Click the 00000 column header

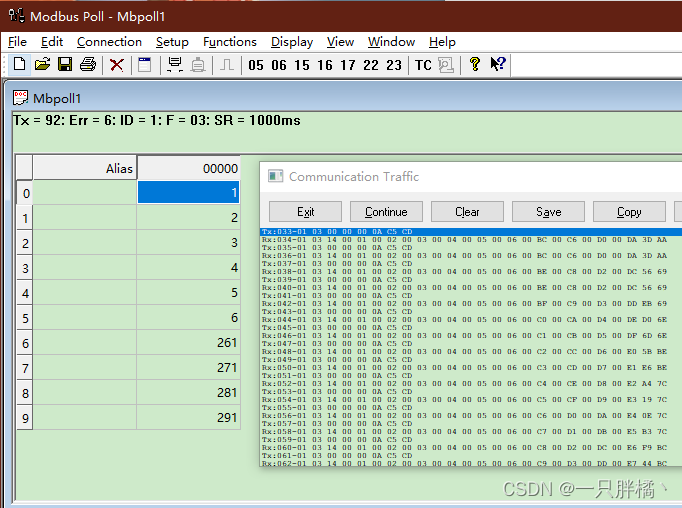click(x=188, y=168)
